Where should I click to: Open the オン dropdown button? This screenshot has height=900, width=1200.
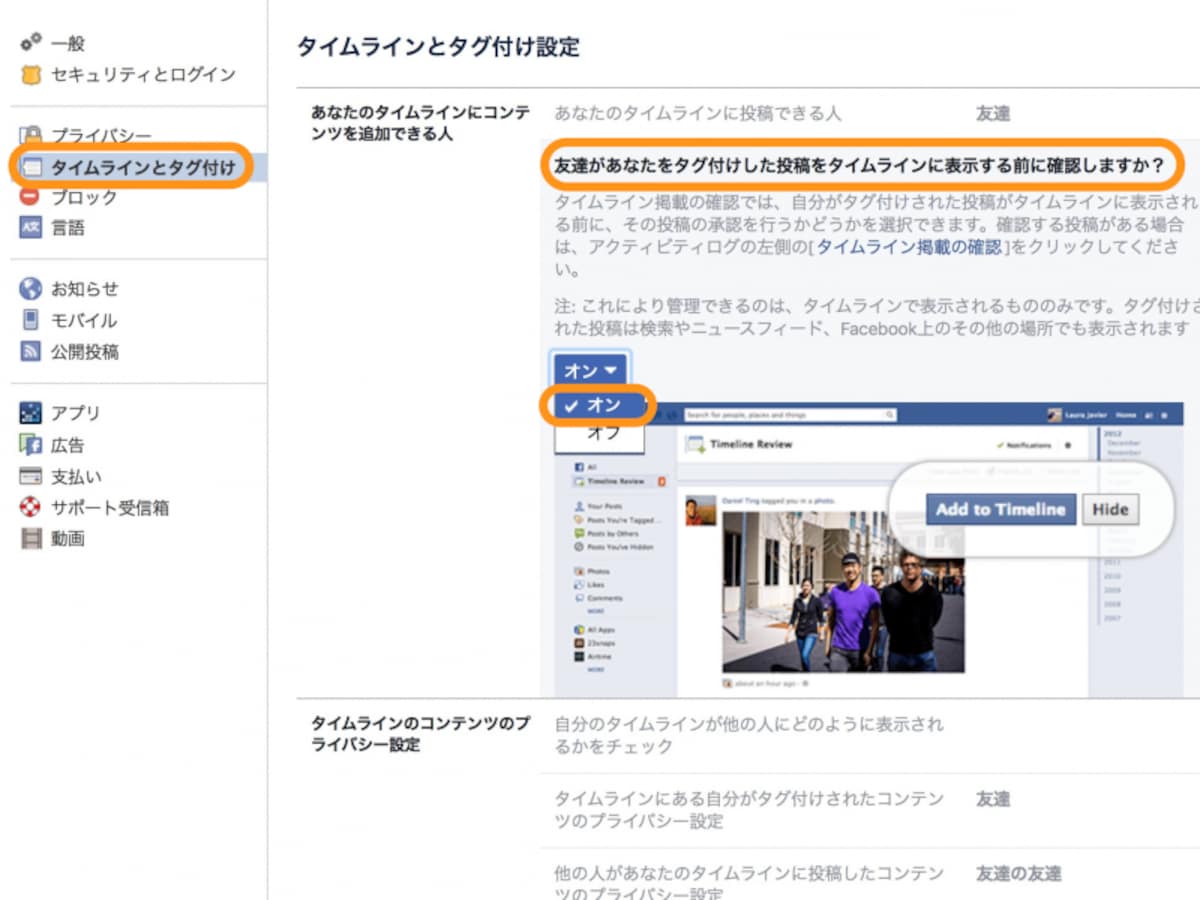point(589,369)
